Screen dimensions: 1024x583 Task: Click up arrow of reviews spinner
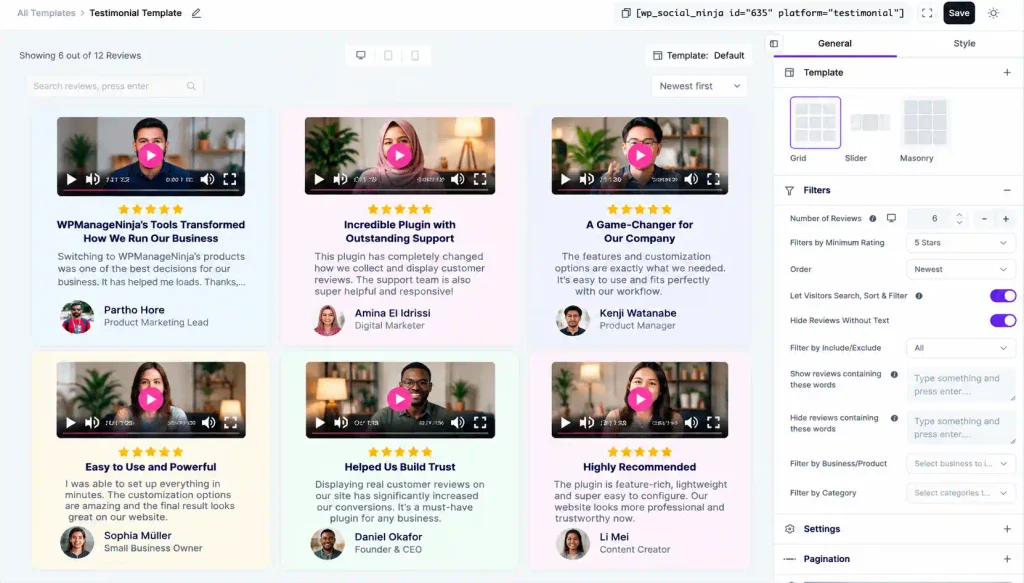959,215
